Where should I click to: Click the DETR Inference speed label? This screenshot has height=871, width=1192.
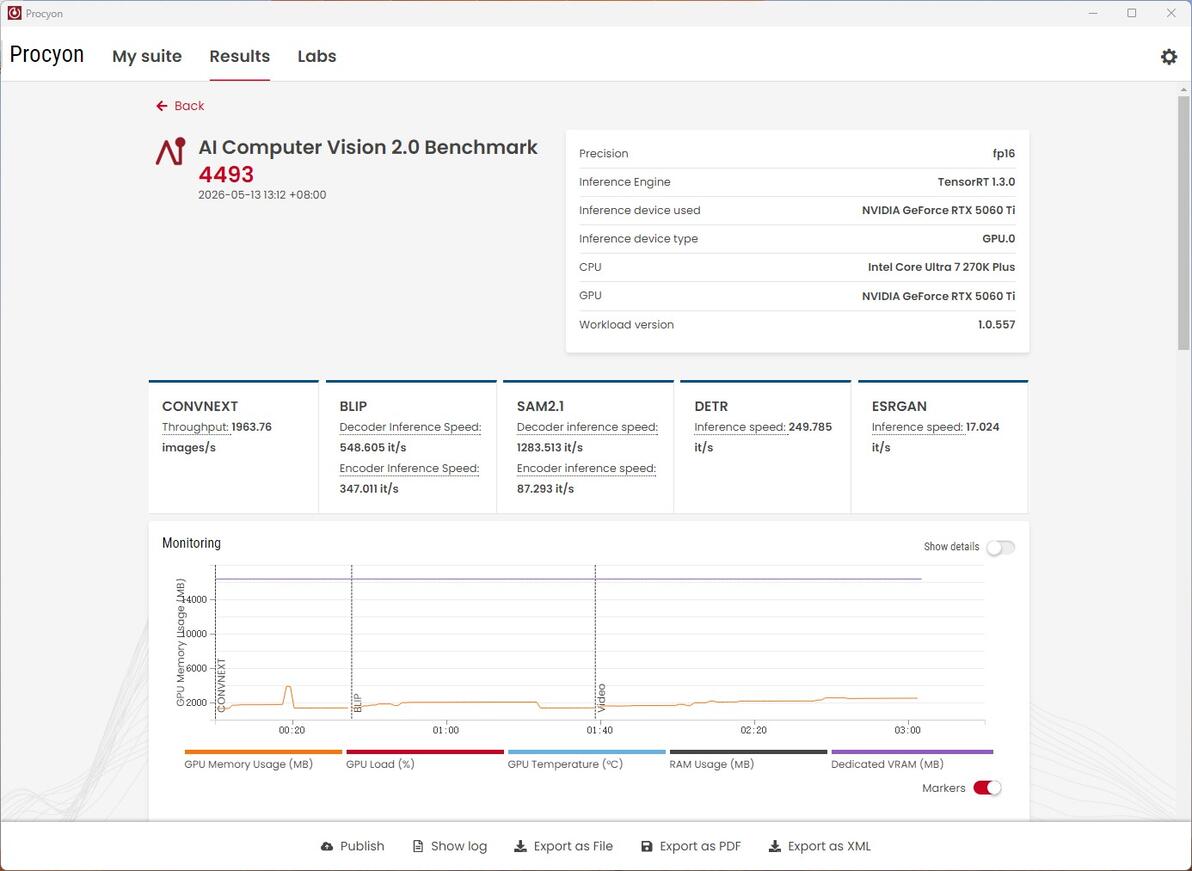coord(740,427)
